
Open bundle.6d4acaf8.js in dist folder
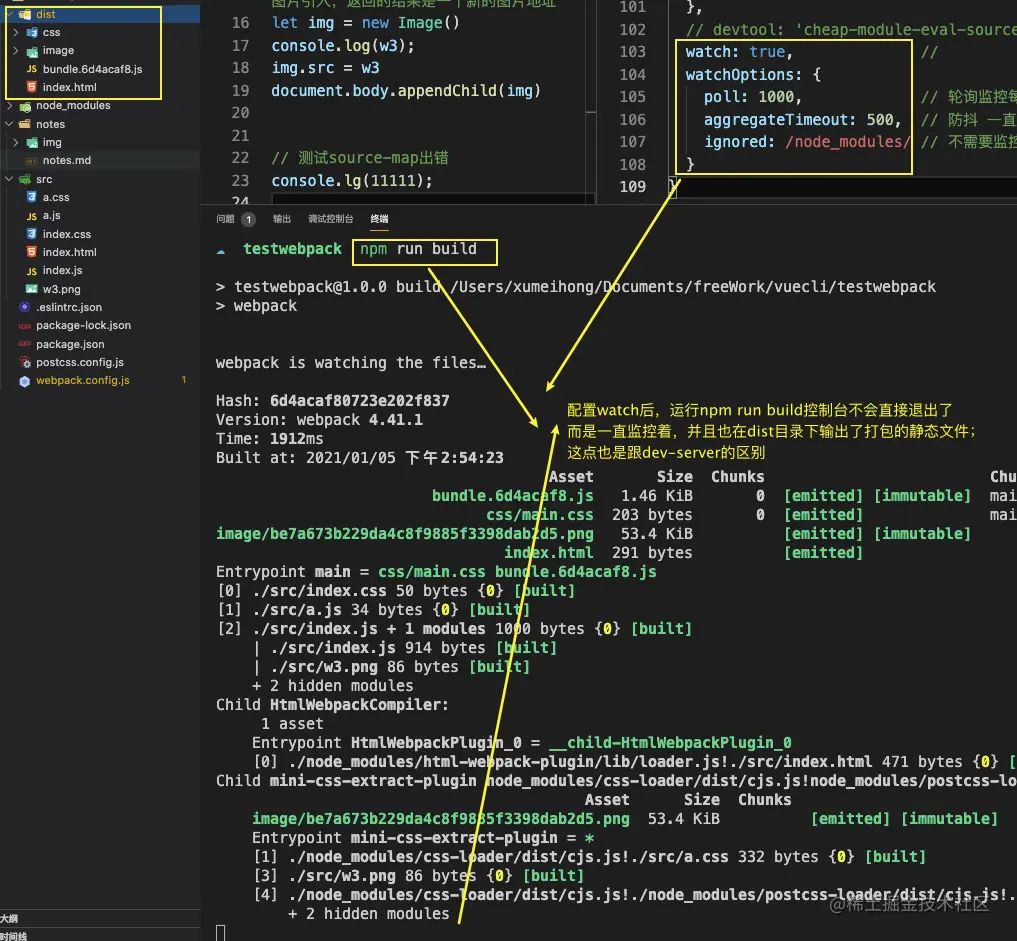93,69
